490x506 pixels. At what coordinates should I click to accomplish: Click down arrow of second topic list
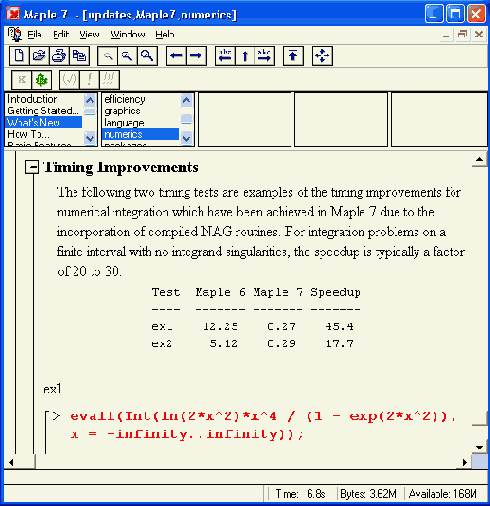[x=187, y=138]
